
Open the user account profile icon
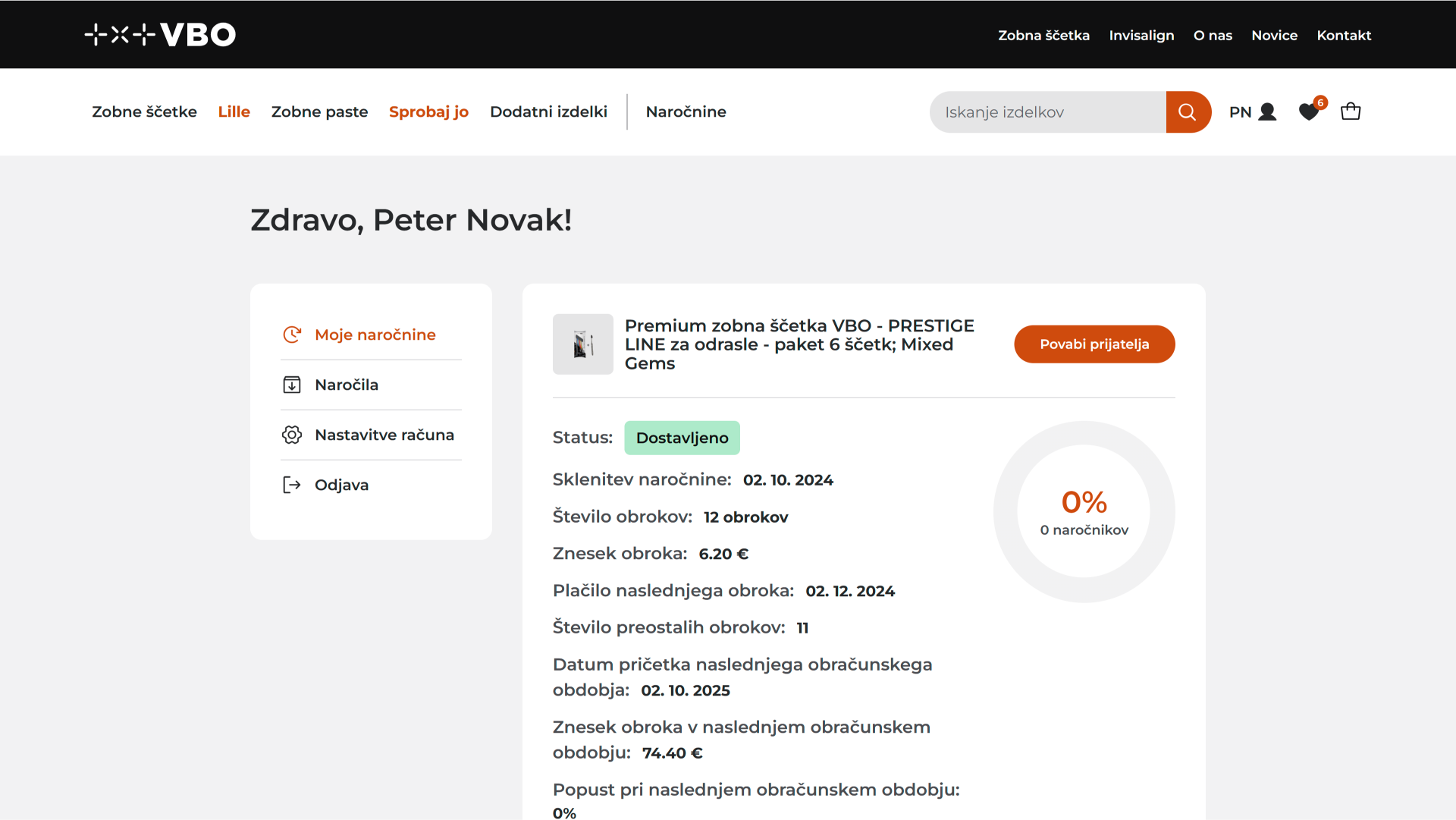[1266, 112]
